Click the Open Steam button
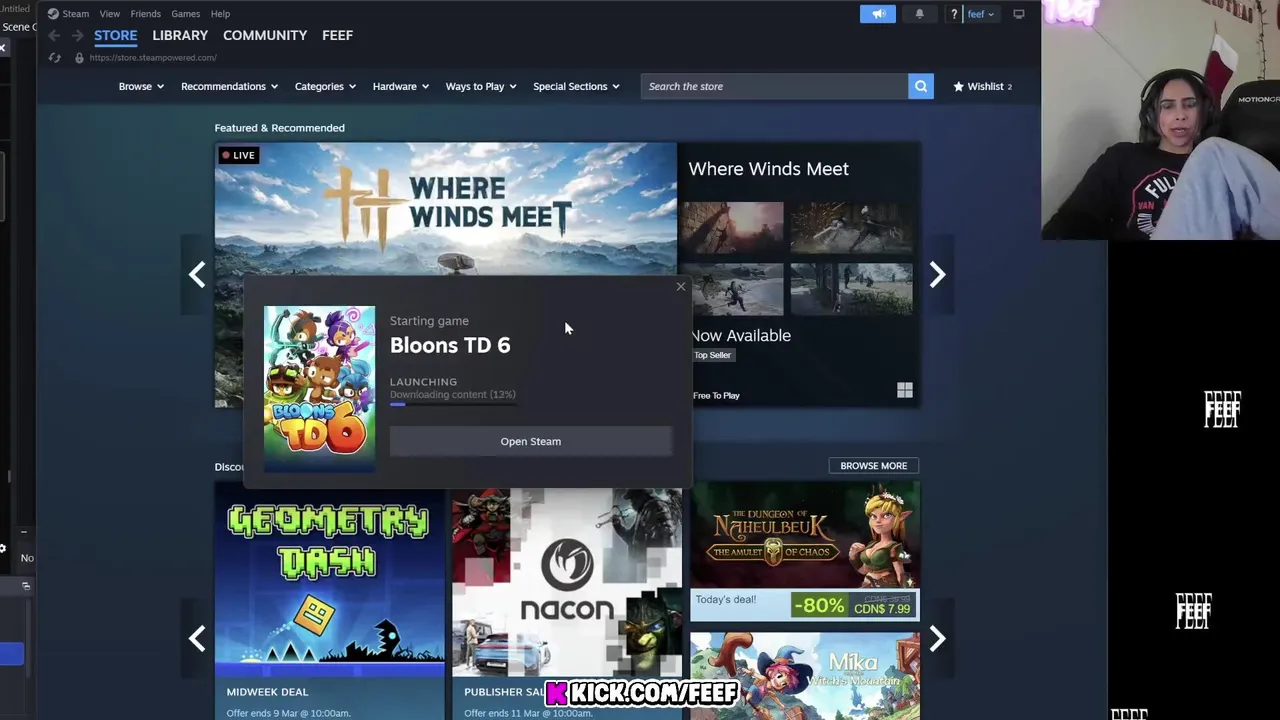Image resolution: width=1280 pixels, height=720 pixels. 531,441
